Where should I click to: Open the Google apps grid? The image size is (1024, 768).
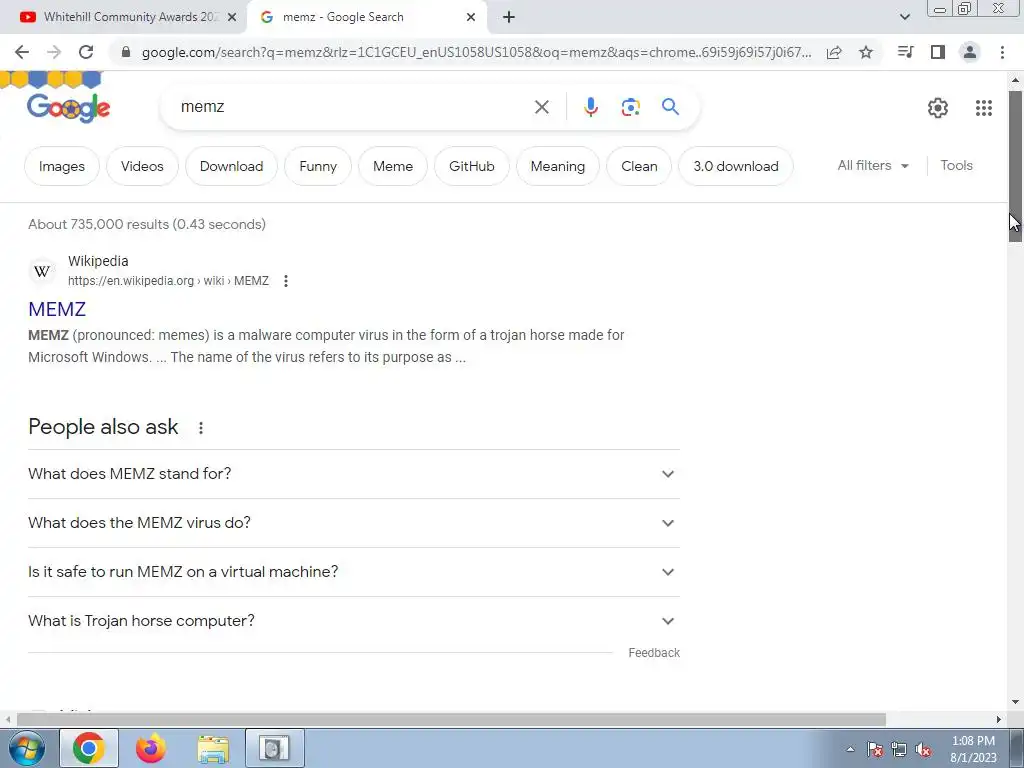pyautogui.click(x=984, y=108)
